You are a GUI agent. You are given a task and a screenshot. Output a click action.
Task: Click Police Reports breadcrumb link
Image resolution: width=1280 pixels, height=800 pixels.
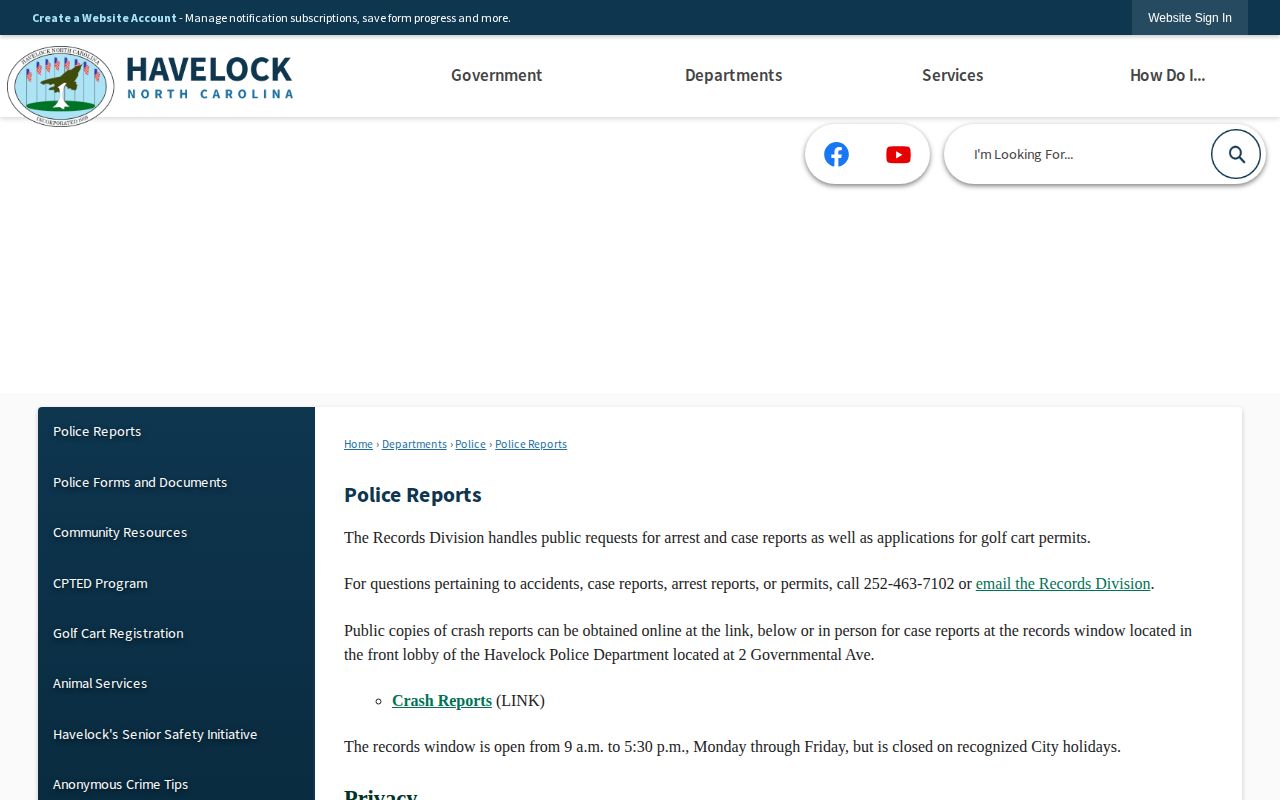(531, 444)
